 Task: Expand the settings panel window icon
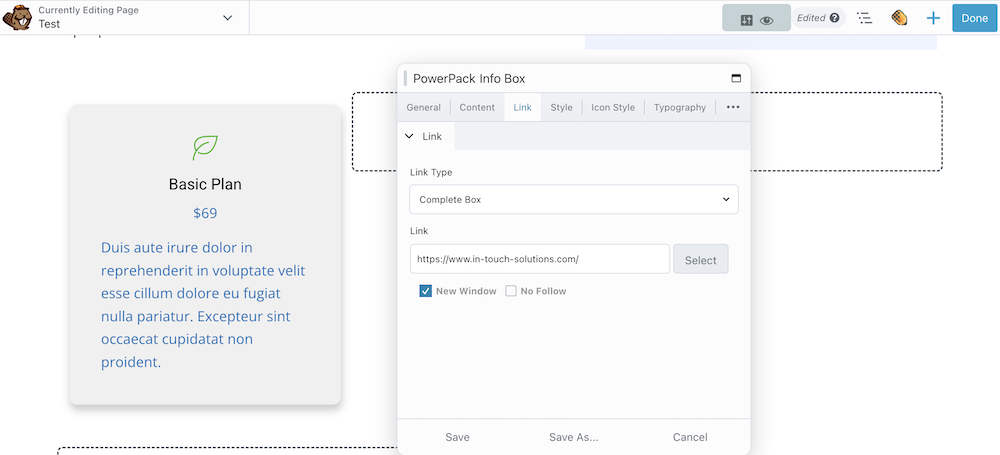736,78
